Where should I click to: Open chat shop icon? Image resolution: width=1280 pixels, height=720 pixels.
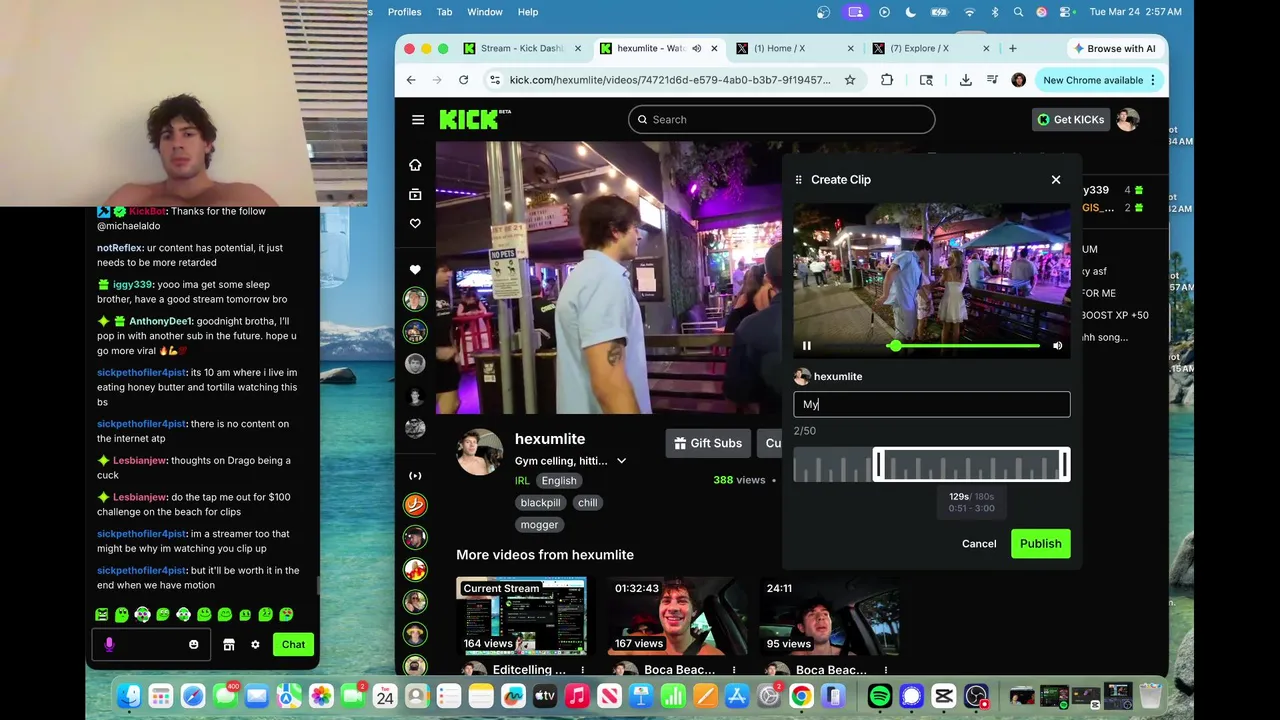tap(229, 645)
